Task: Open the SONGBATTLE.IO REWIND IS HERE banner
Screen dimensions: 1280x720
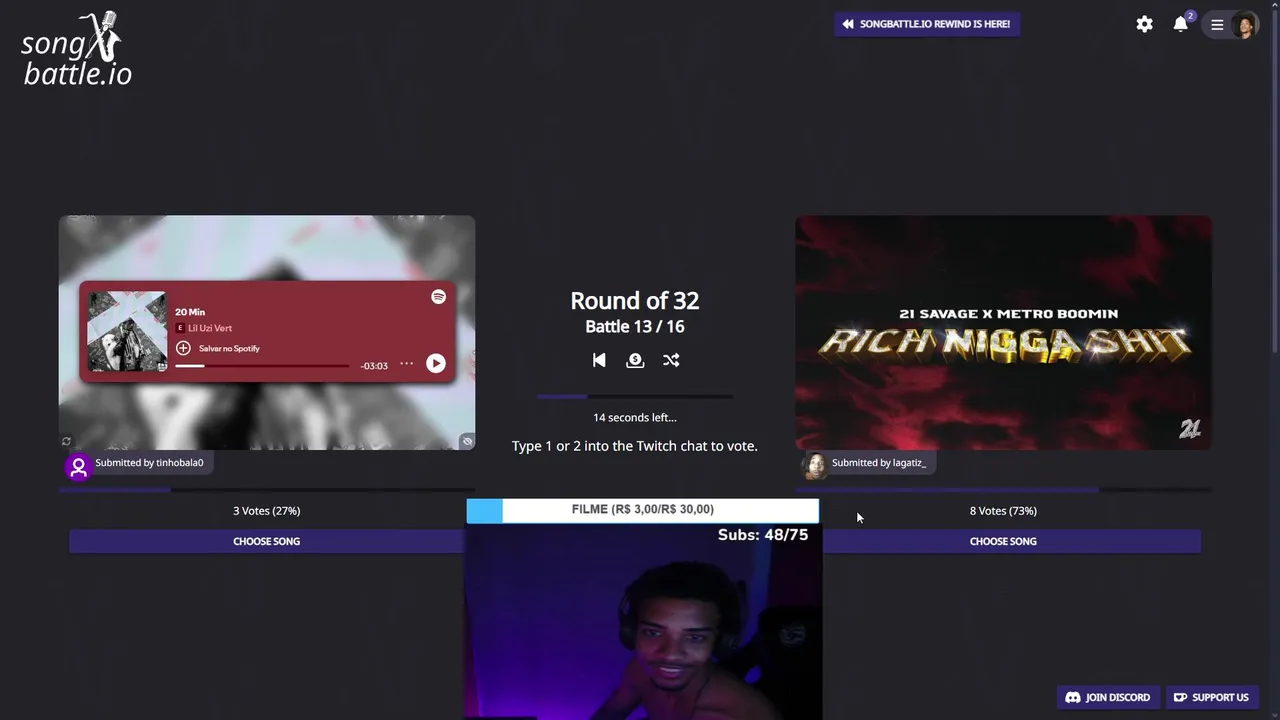Action: point(927,24)
